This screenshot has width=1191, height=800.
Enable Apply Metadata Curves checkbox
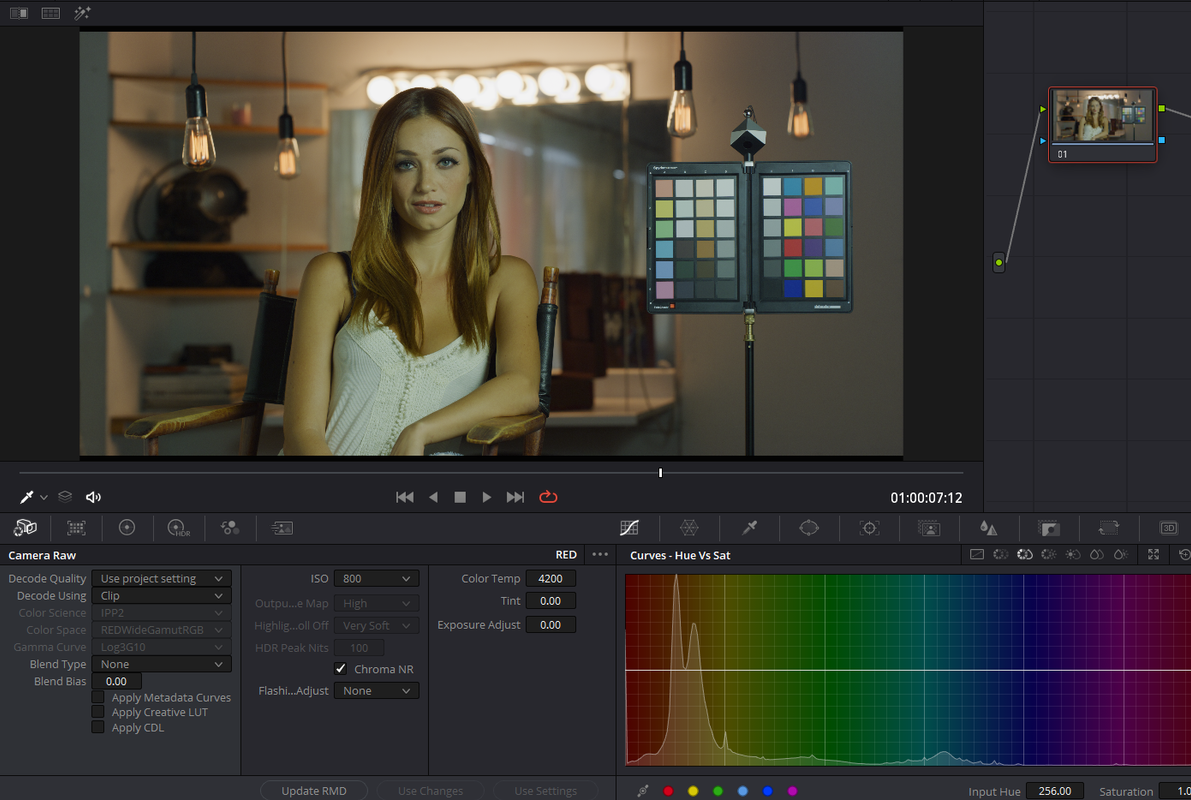tap(98, 697)
